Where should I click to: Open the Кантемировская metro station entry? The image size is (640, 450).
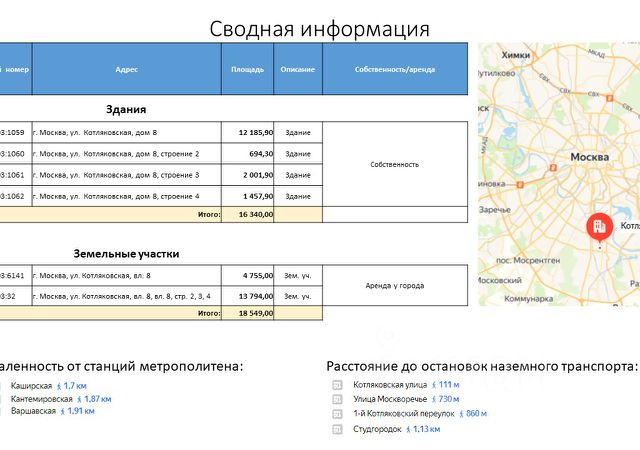tap(41, 399)
